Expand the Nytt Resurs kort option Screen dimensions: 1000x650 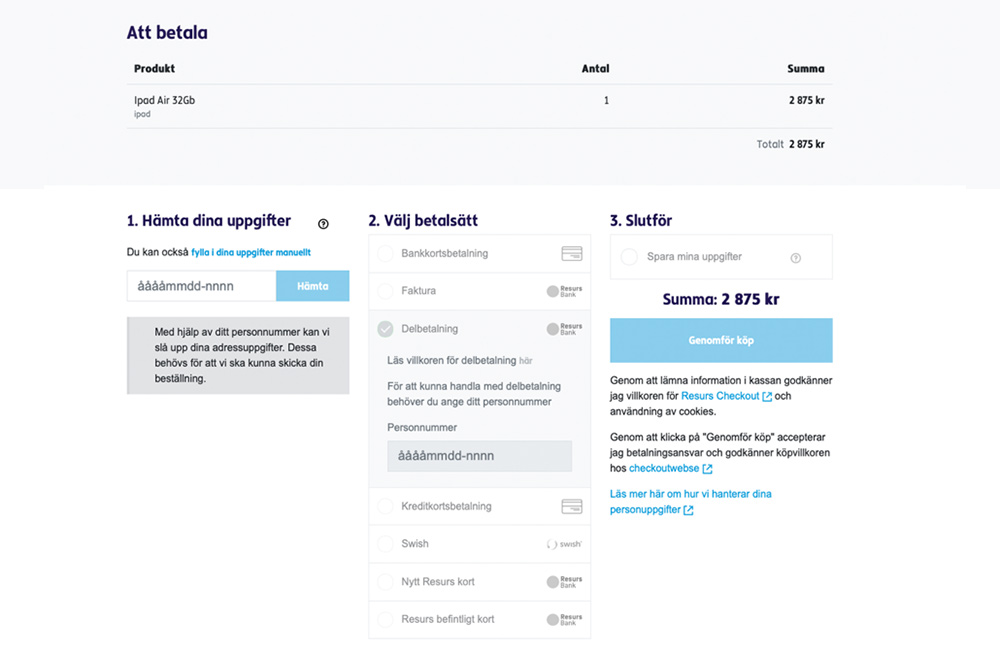point(480,582)
